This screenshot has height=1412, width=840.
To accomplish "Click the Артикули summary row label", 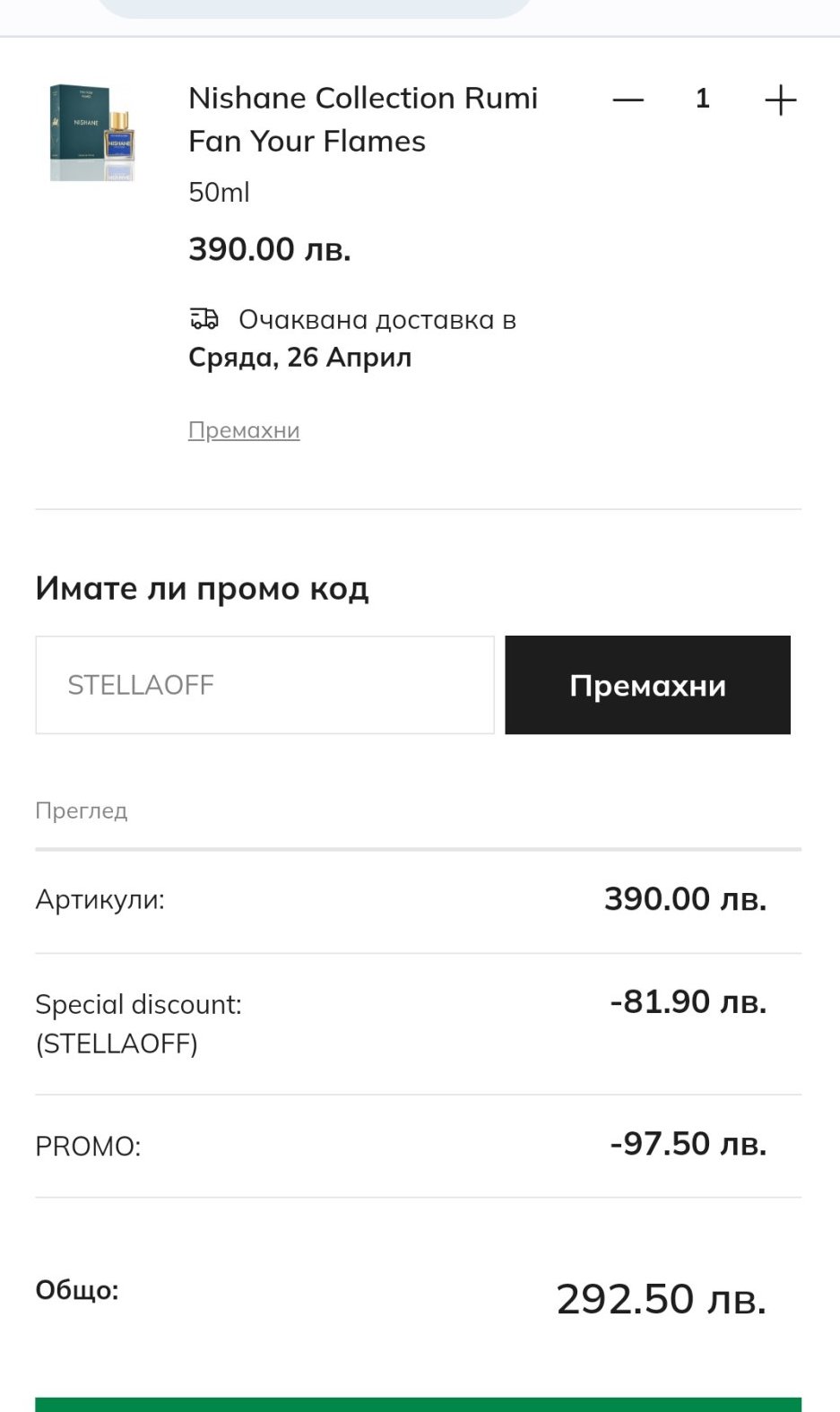I will tap(100, 899).
